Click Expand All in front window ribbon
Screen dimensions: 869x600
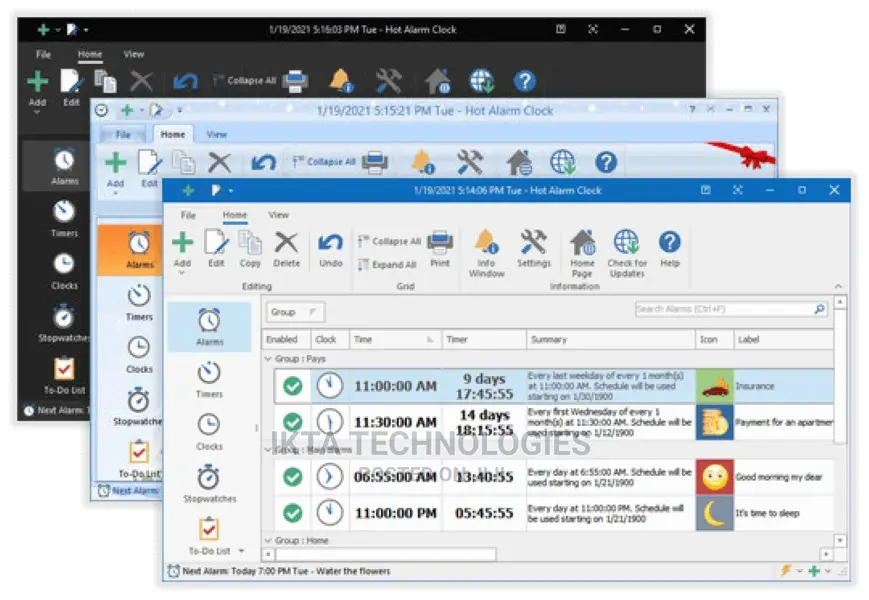coord(387,265)
